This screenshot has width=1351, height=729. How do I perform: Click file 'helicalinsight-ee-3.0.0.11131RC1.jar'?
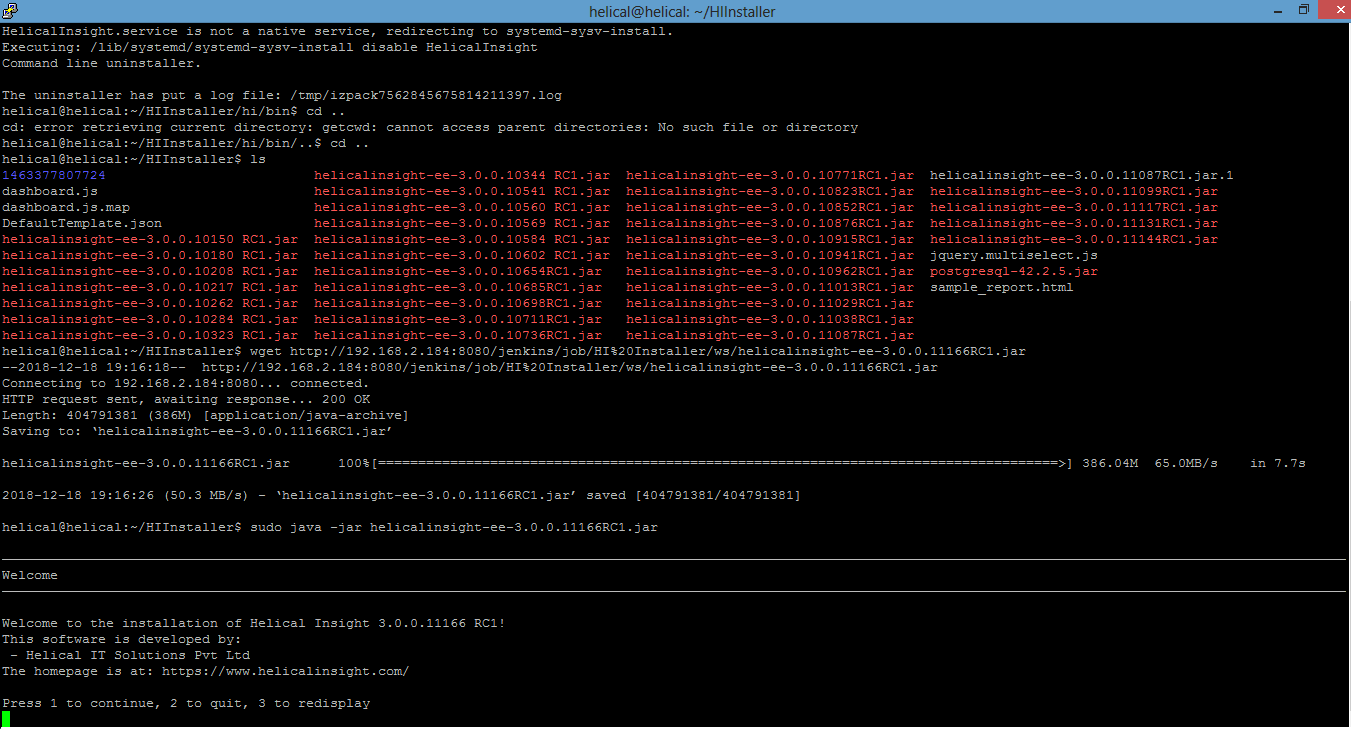[x=1074, y=223]
